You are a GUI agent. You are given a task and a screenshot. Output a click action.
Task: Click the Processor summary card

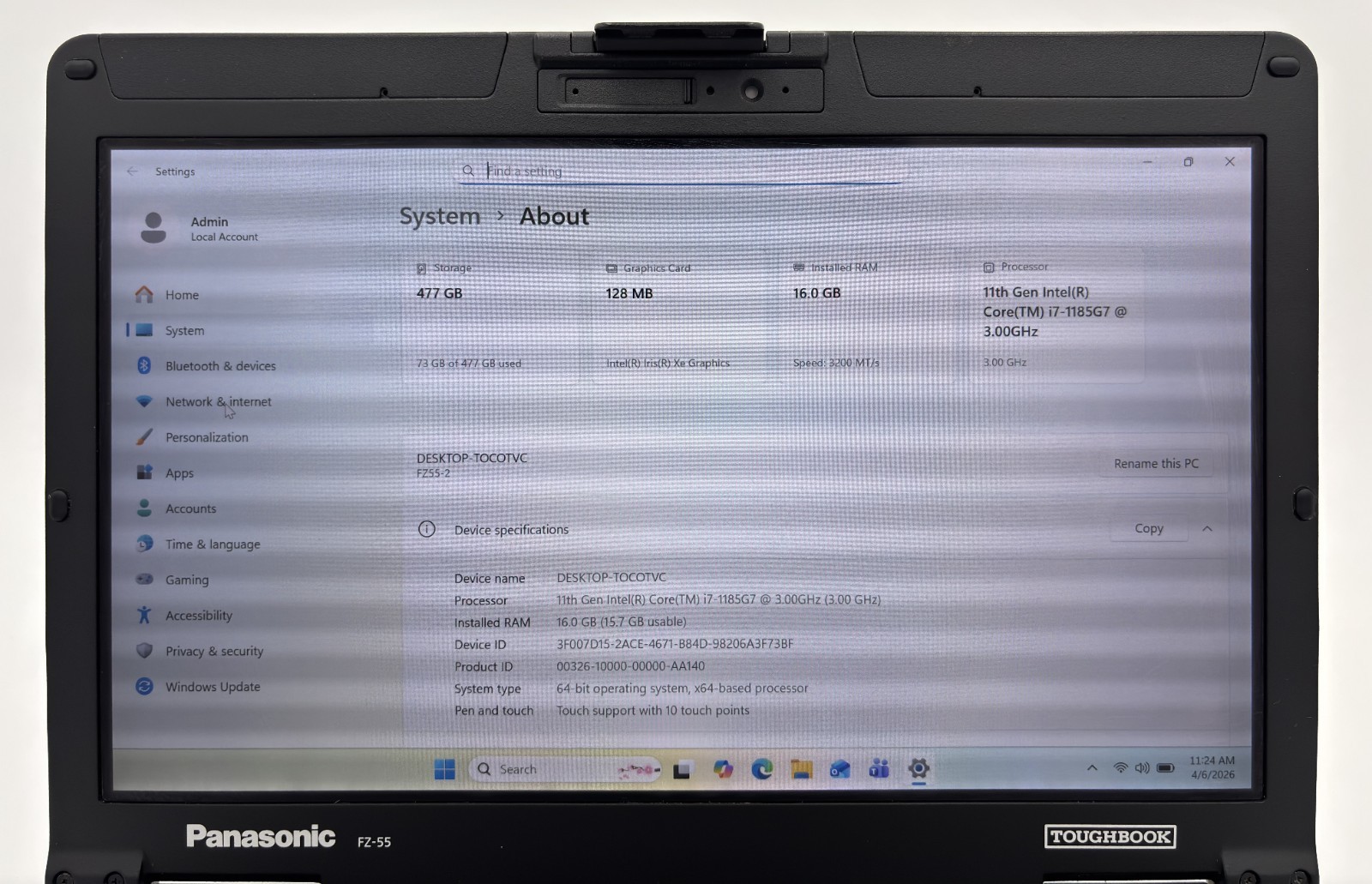pyautogui.click(x=1057, y=316)
